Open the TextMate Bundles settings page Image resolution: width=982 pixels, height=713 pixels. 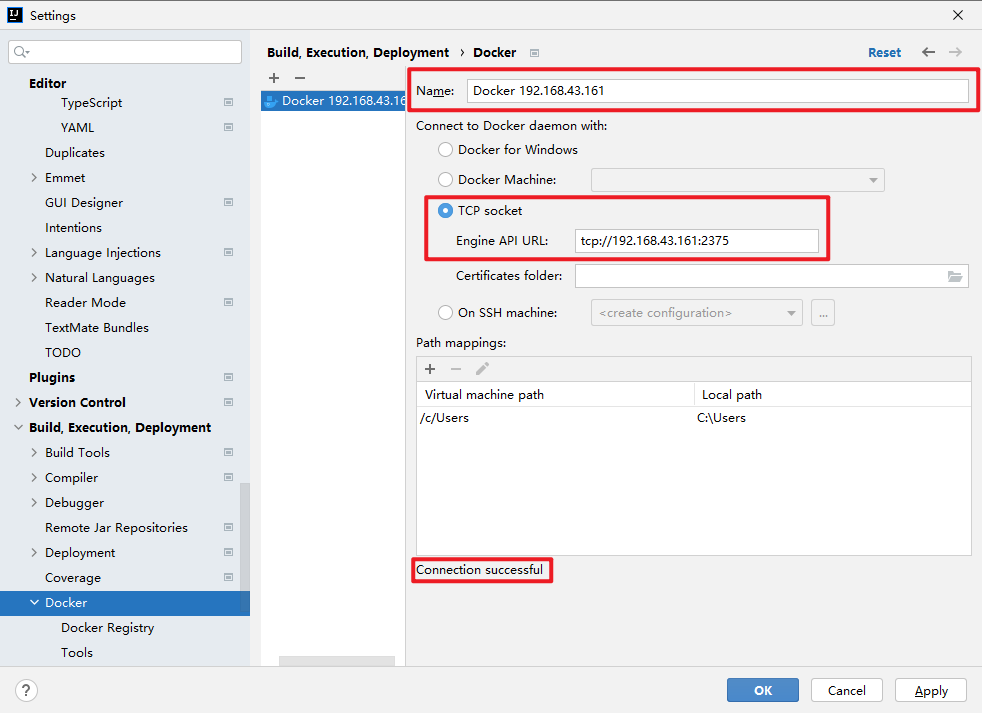pos(97,328)
